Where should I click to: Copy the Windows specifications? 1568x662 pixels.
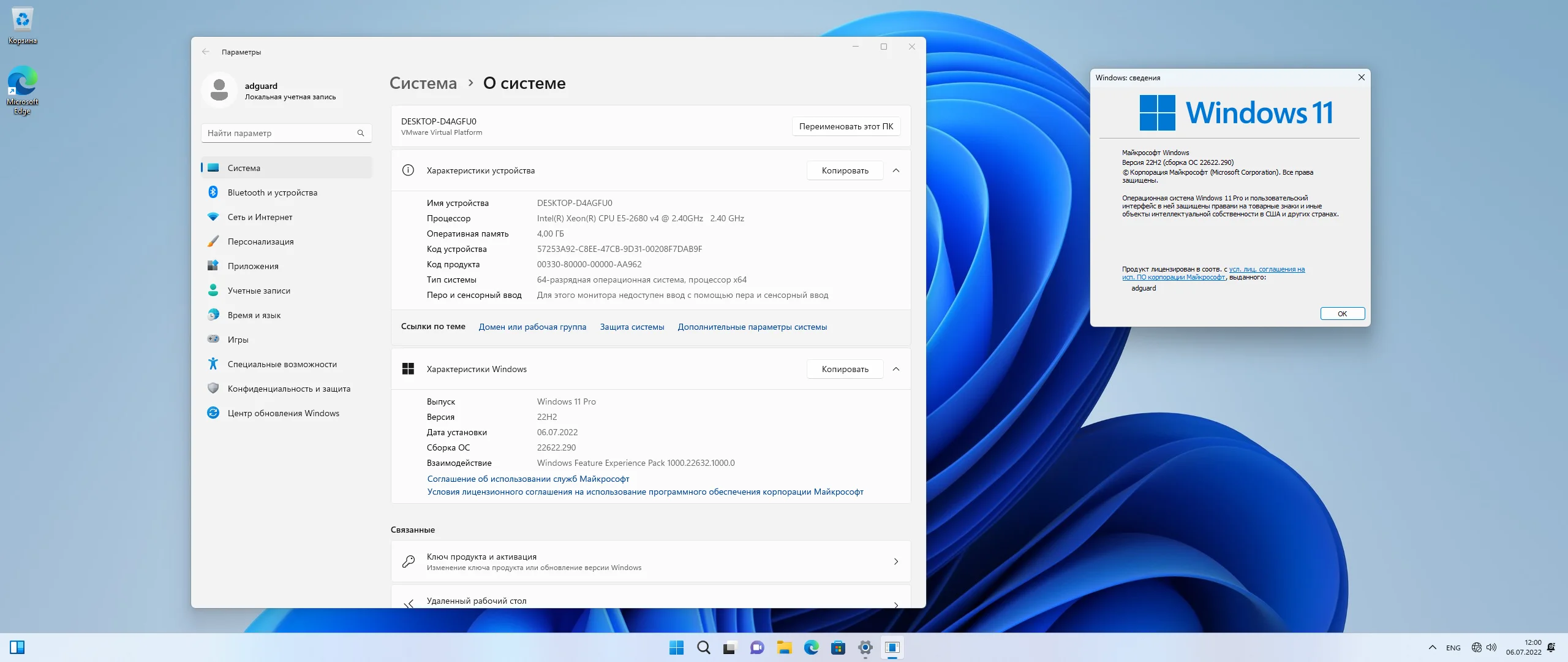[845, 369]
